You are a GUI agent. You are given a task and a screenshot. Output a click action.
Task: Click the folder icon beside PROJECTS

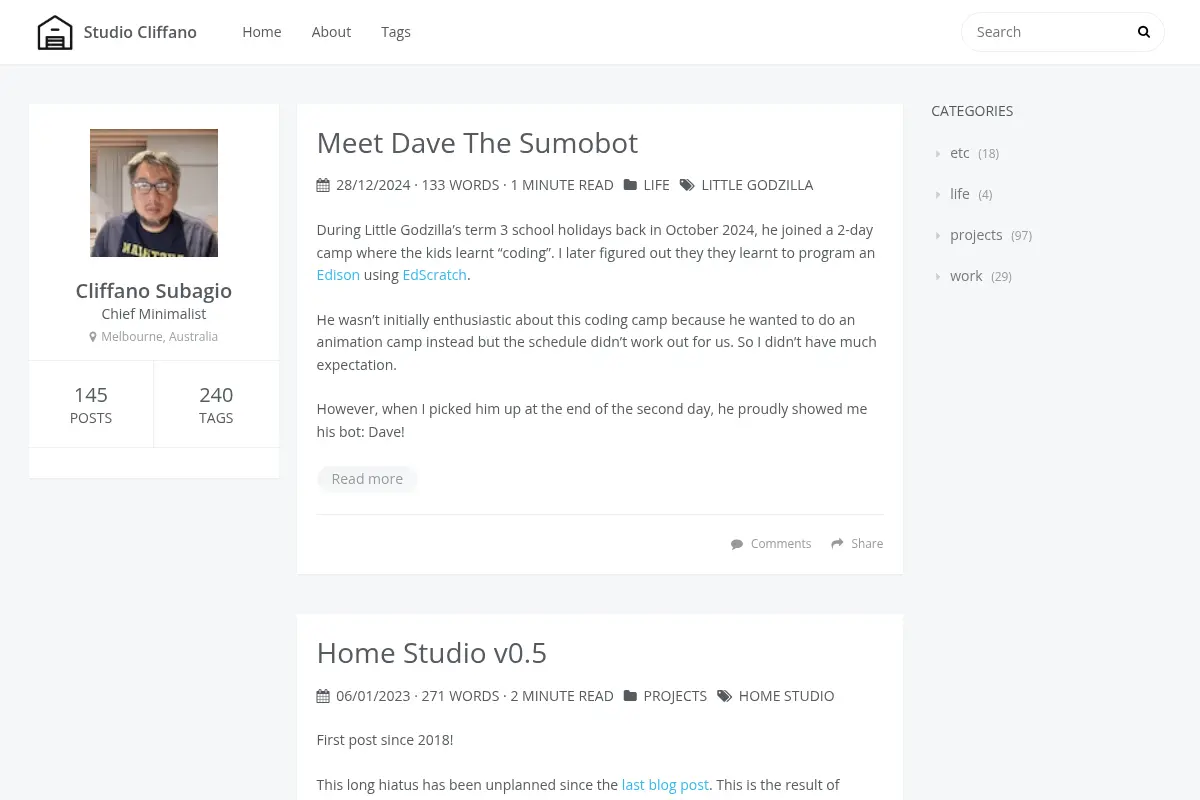tap(630, 696)
